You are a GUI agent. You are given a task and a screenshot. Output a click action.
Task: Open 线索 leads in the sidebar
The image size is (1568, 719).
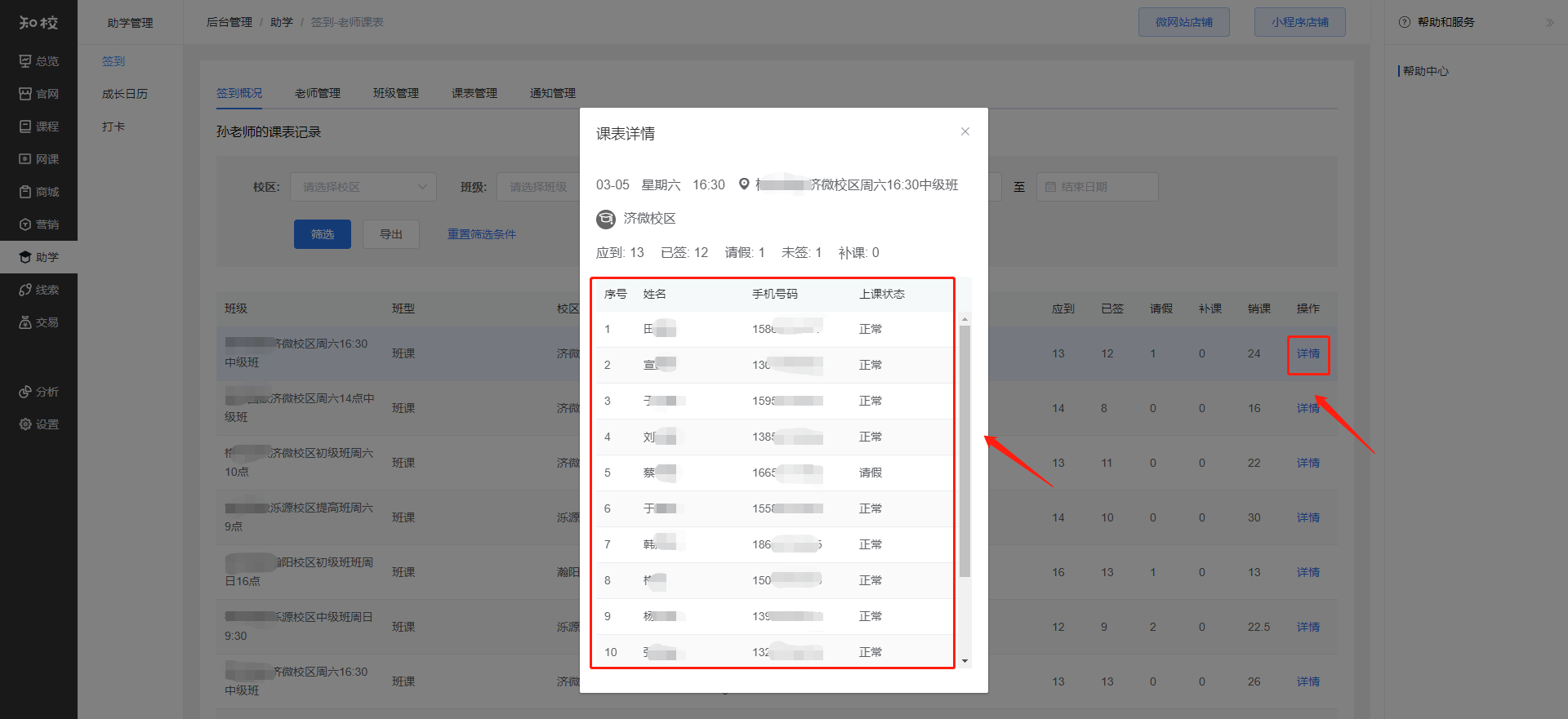tap(38, 290)
